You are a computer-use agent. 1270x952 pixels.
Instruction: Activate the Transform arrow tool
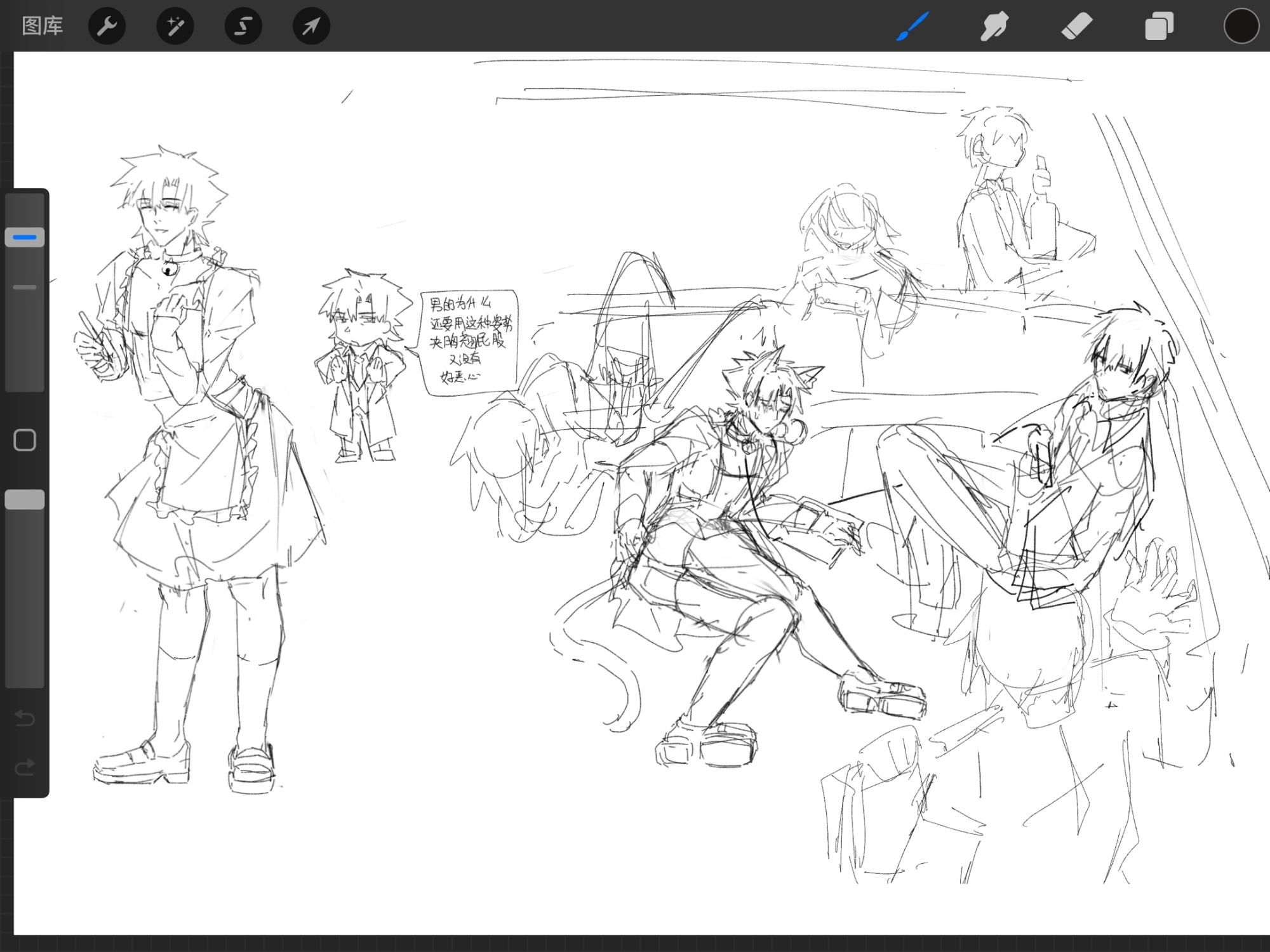click(x=311, y=26)
